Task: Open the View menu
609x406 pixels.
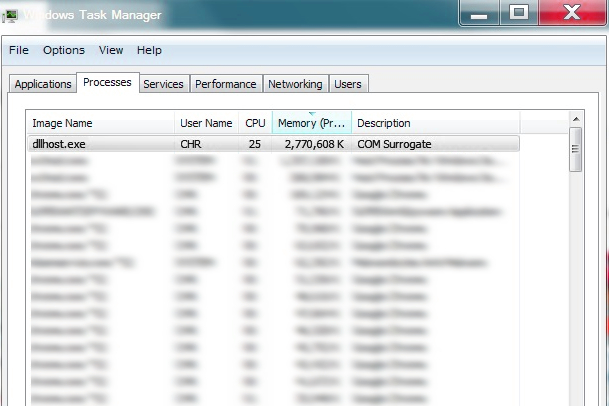Action: point(111,50)
